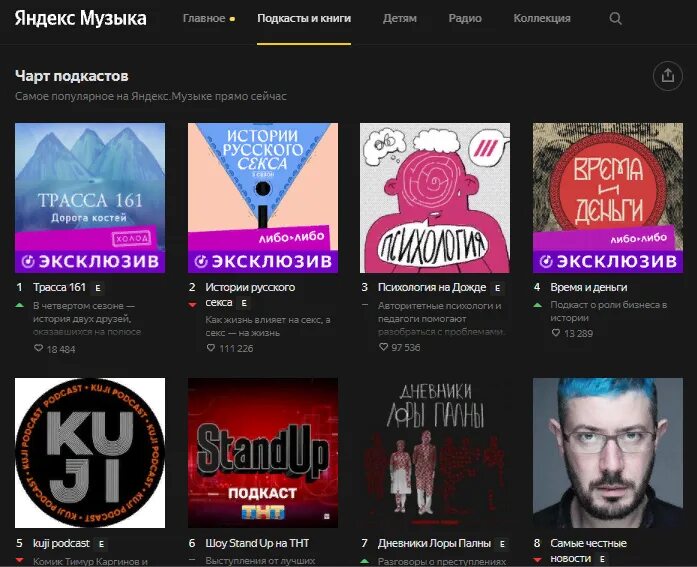
Task: Click Трасса 161 cover thumbnail
Action: (x=90, y=198)
